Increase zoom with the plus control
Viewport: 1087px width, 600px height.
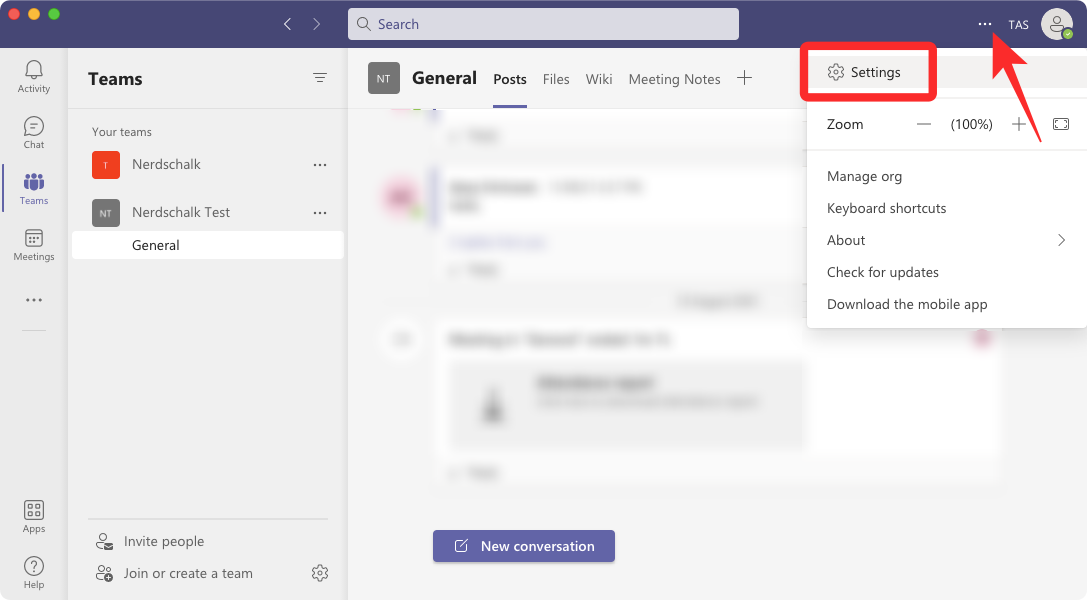[x=1018, y=124]
